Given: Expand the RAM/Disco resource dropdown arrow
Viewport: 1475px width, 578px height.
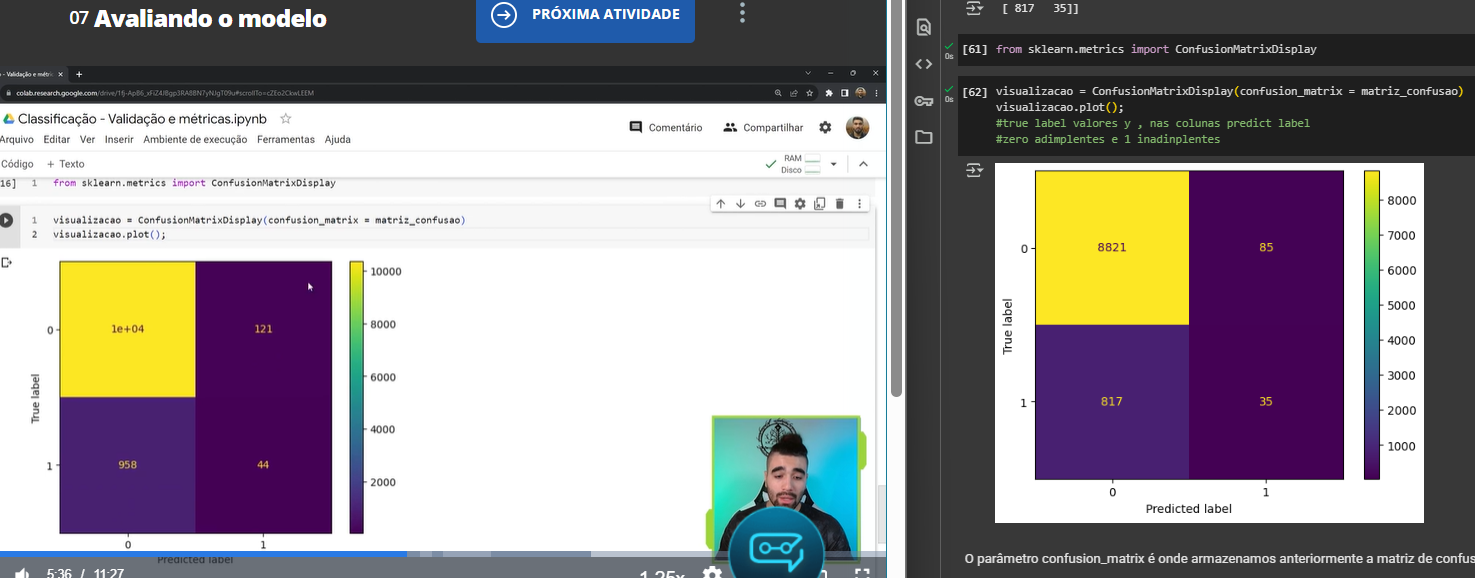Looking at the screenshot, I should coord(833,164).
